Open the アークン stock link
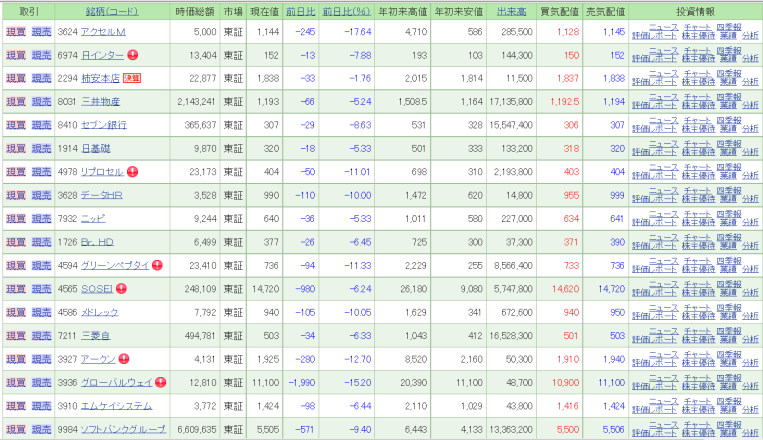Viewport: 763px width, 440px height. (98, 359)
